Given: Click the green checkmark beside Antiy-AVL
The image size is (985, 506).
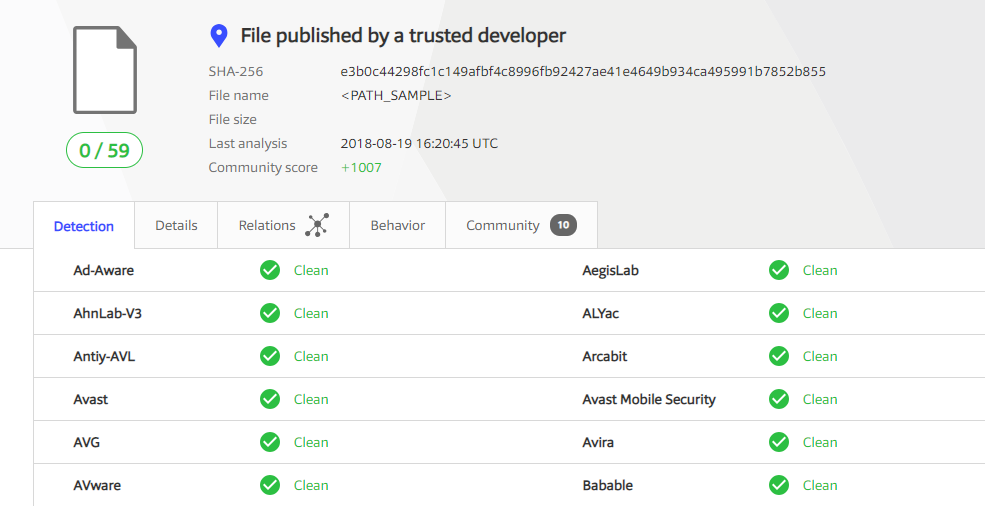Looking at the screenshot, I should click(x=270, y=356).
